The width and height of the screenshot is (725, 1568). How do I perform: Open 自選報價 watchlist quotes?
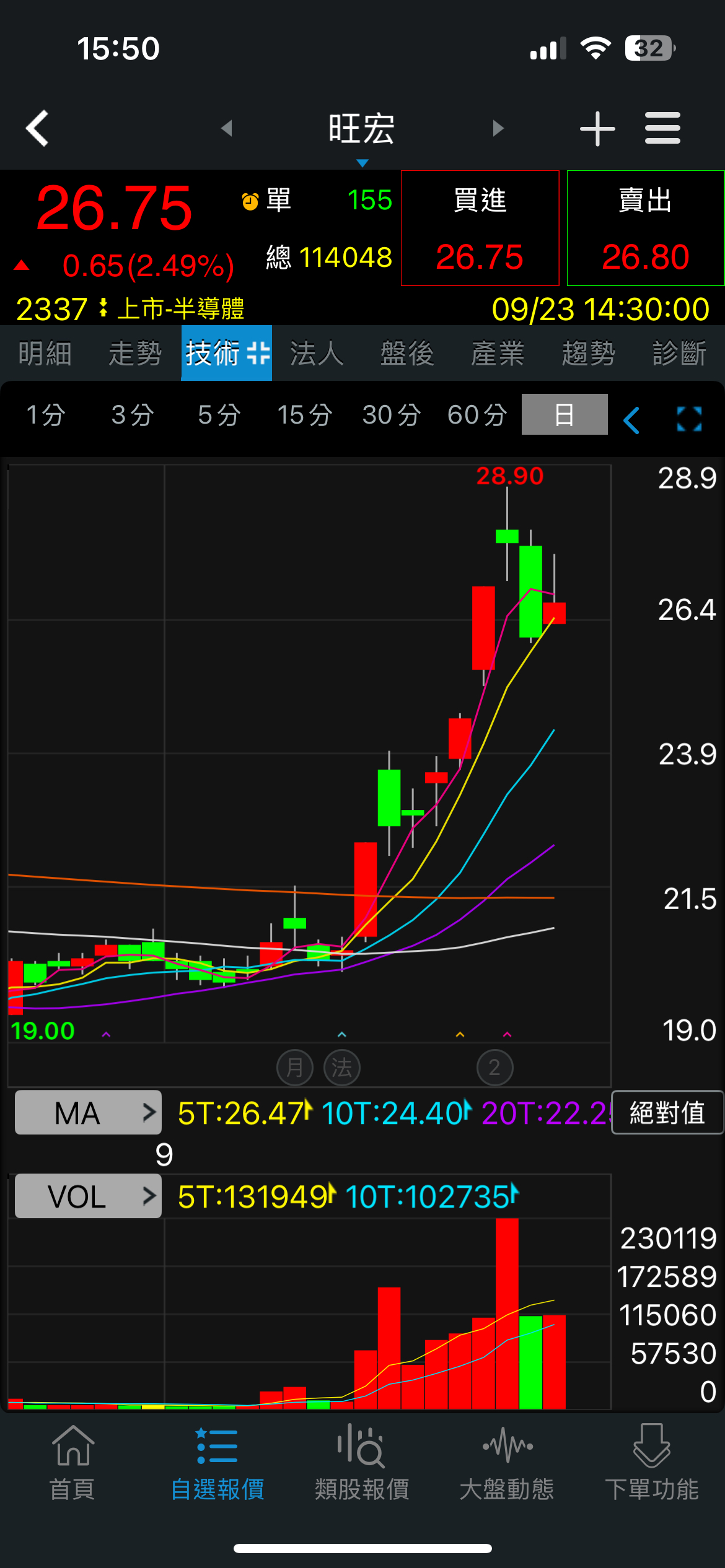click(217, 1464)
